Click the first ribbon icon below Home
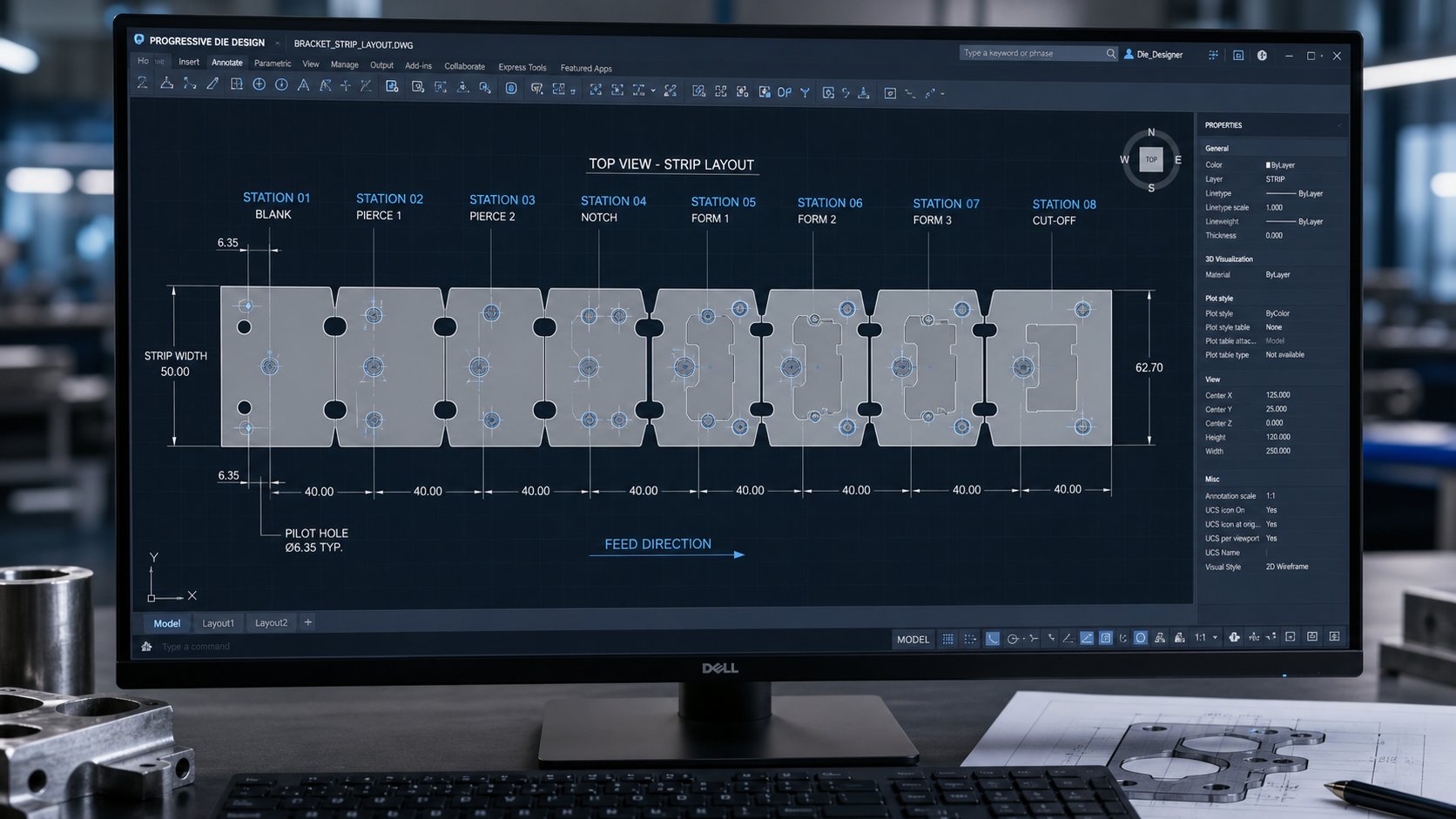The width and height of the screenshot is (1456, 819). (142, 84)
